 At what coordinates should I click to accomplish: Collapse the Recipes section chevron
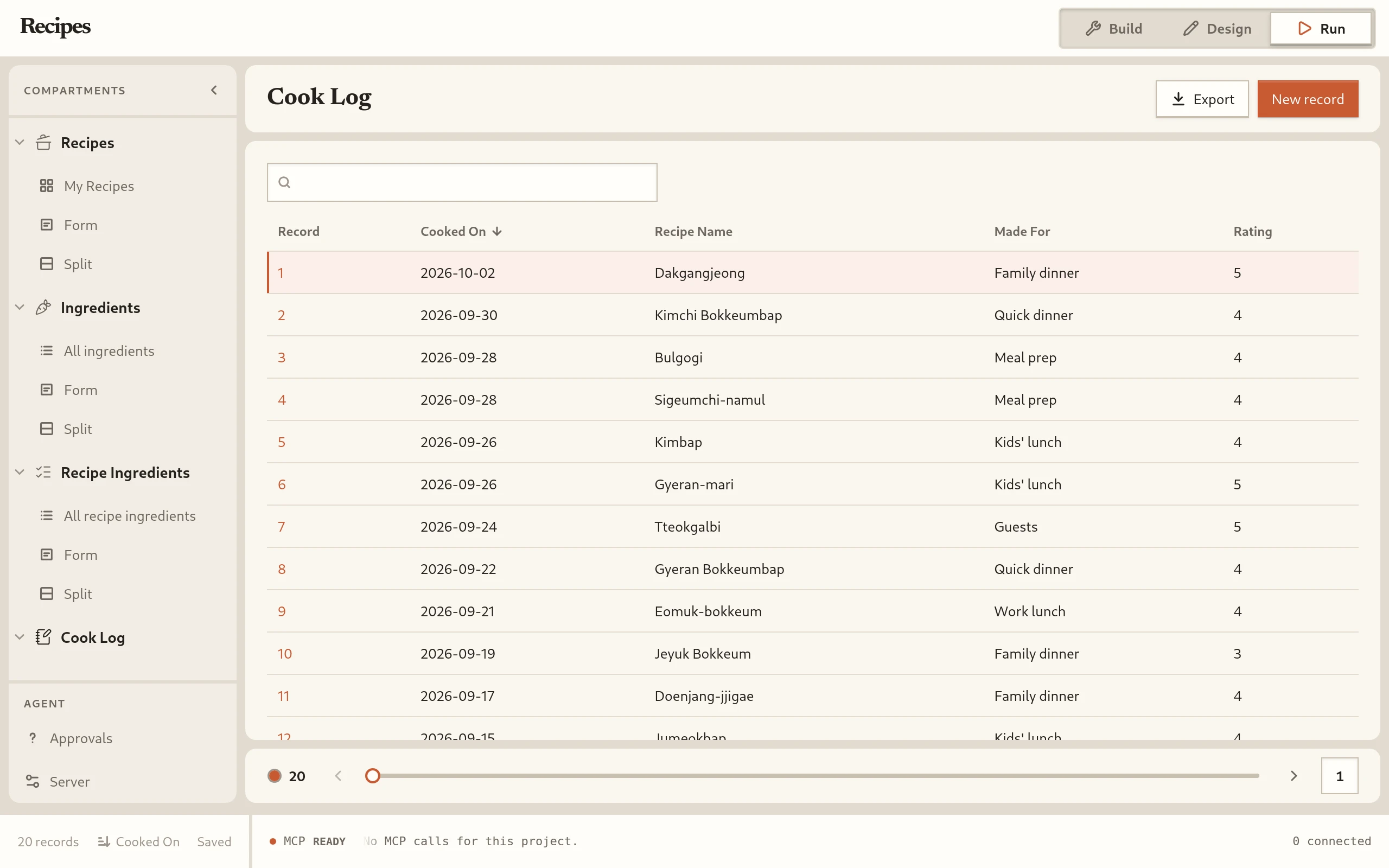point(20,142)
